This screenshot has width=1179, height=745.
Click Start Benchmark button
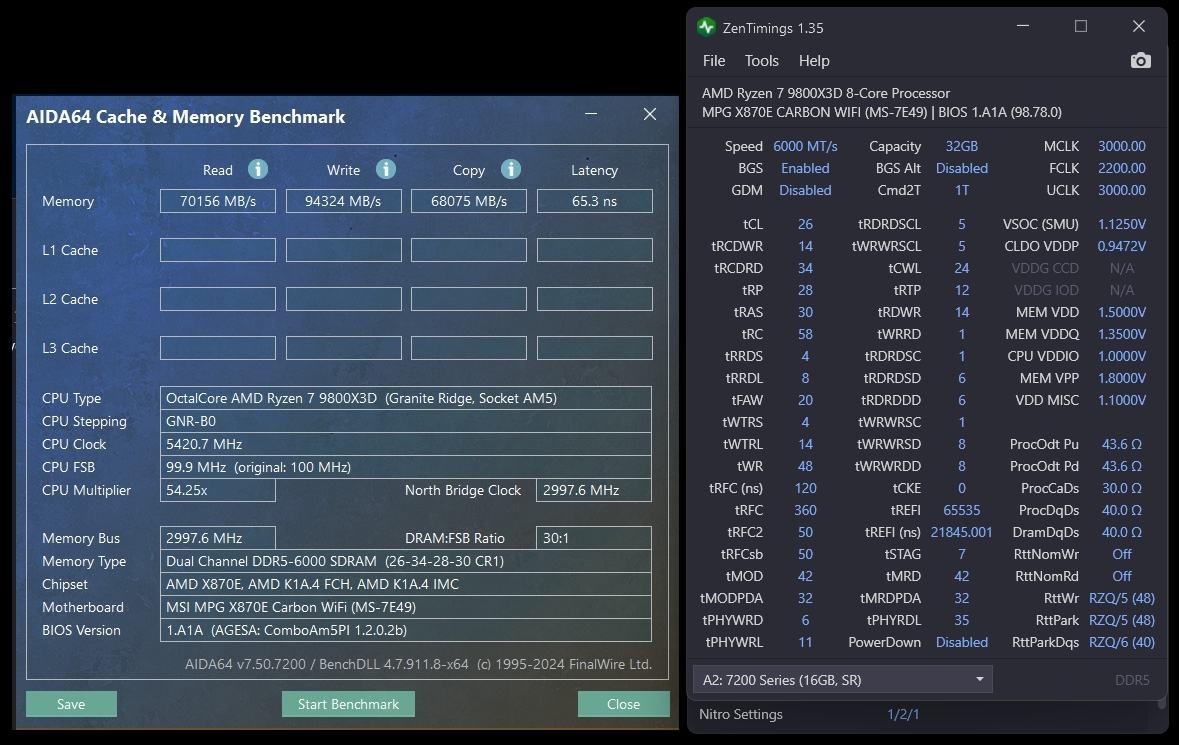coord(348,704)
